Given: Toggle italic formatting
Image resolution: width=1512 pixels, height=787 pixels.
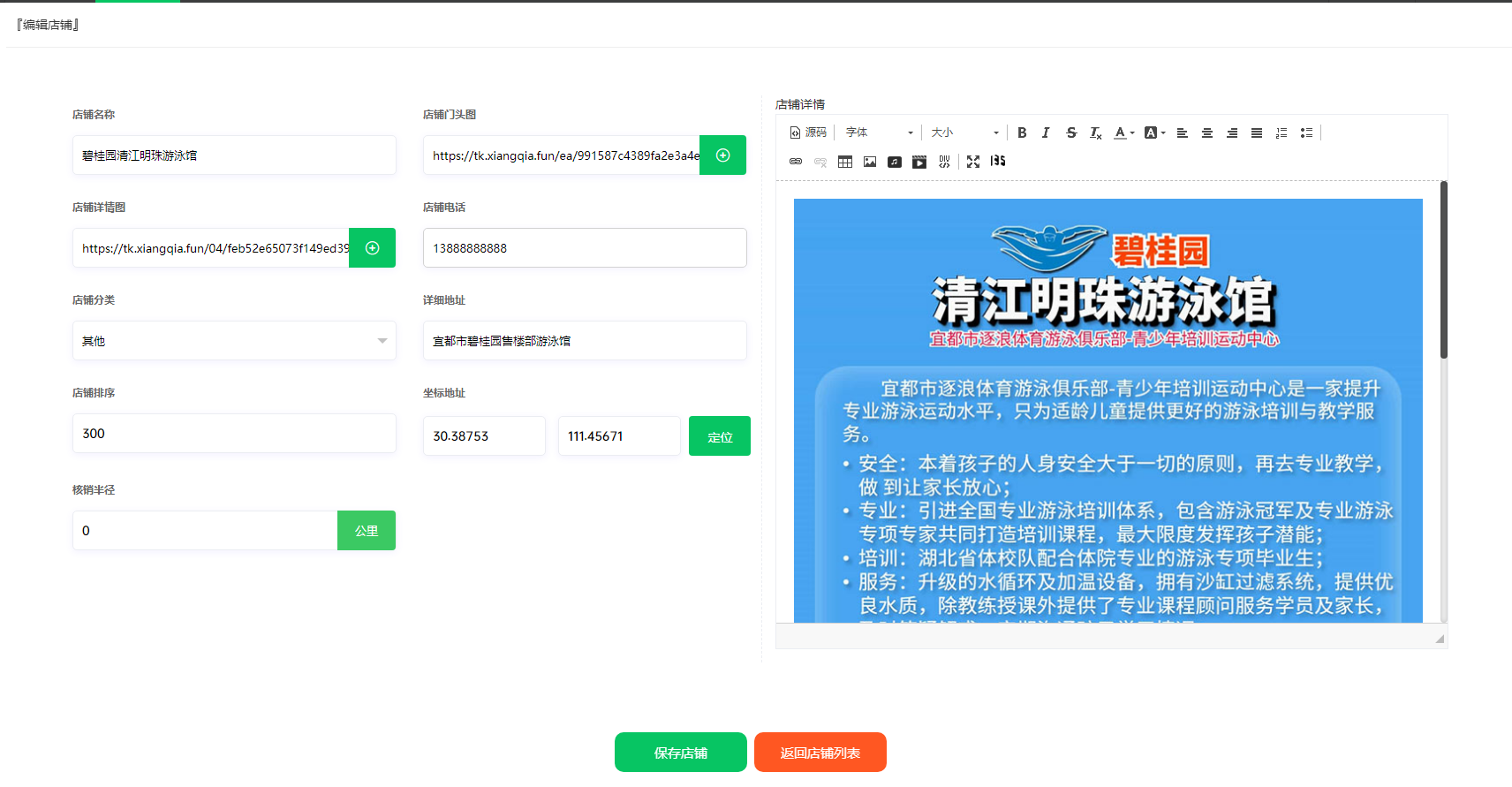Looking at the screenshot, I should coord(1046,132).
